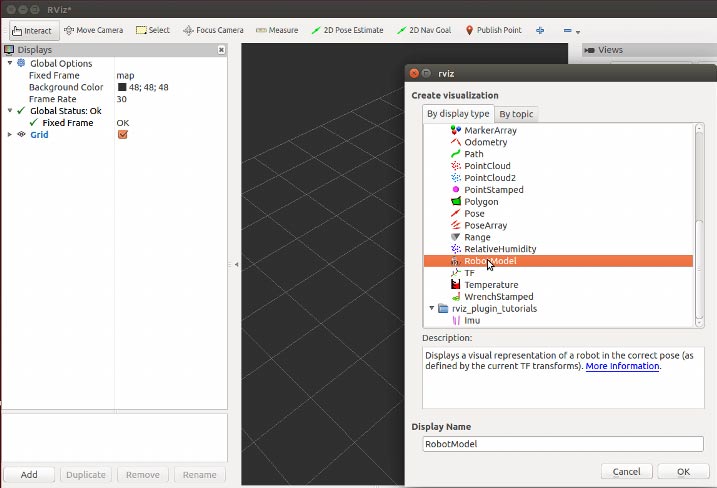Image resolution: width=717 pixels, height=488 pixels.
Task: Pick the Measure tool
Action: [277, 30]
